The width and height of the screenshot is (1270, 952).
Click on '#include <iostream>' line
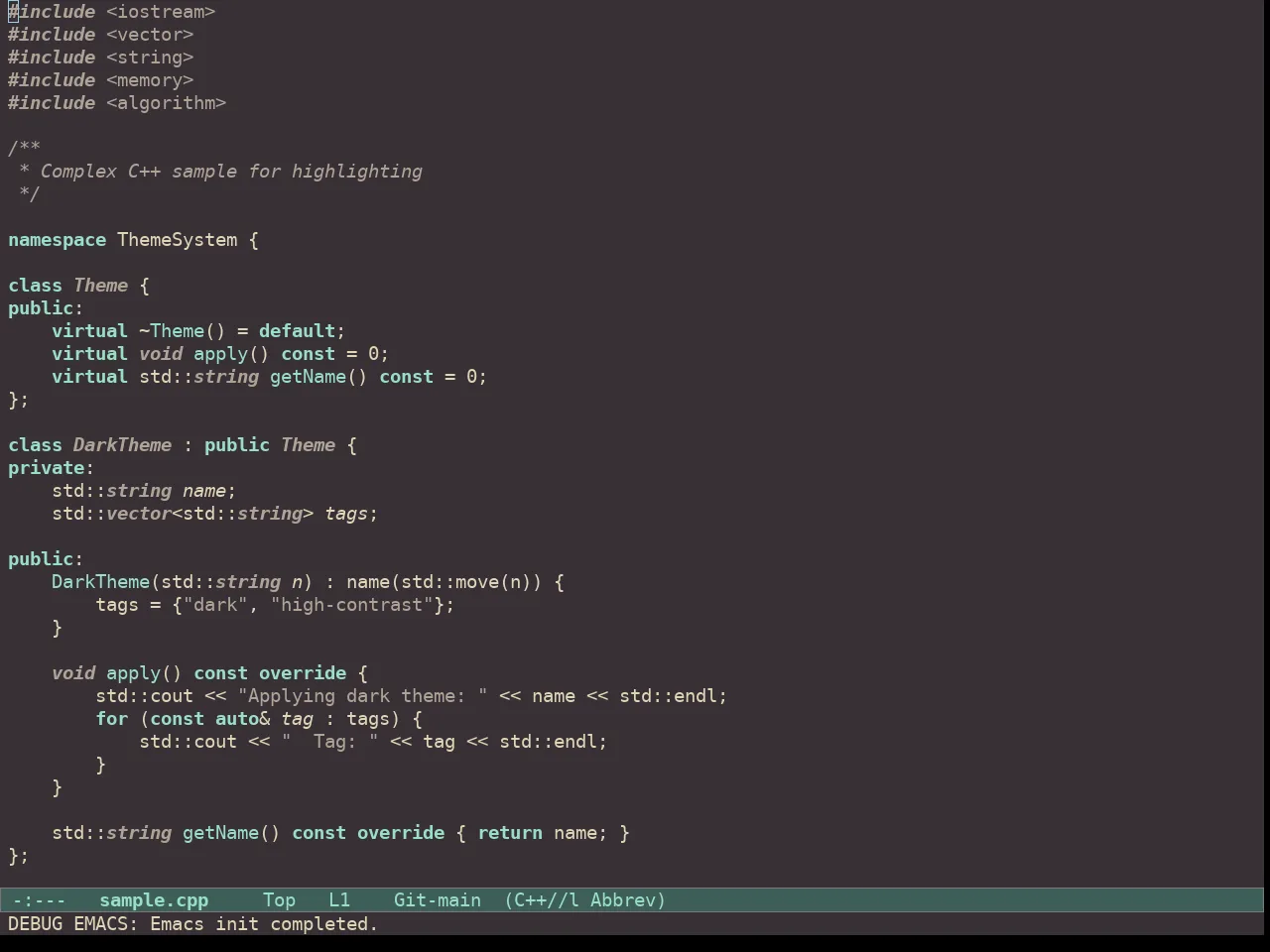(112, 12)
